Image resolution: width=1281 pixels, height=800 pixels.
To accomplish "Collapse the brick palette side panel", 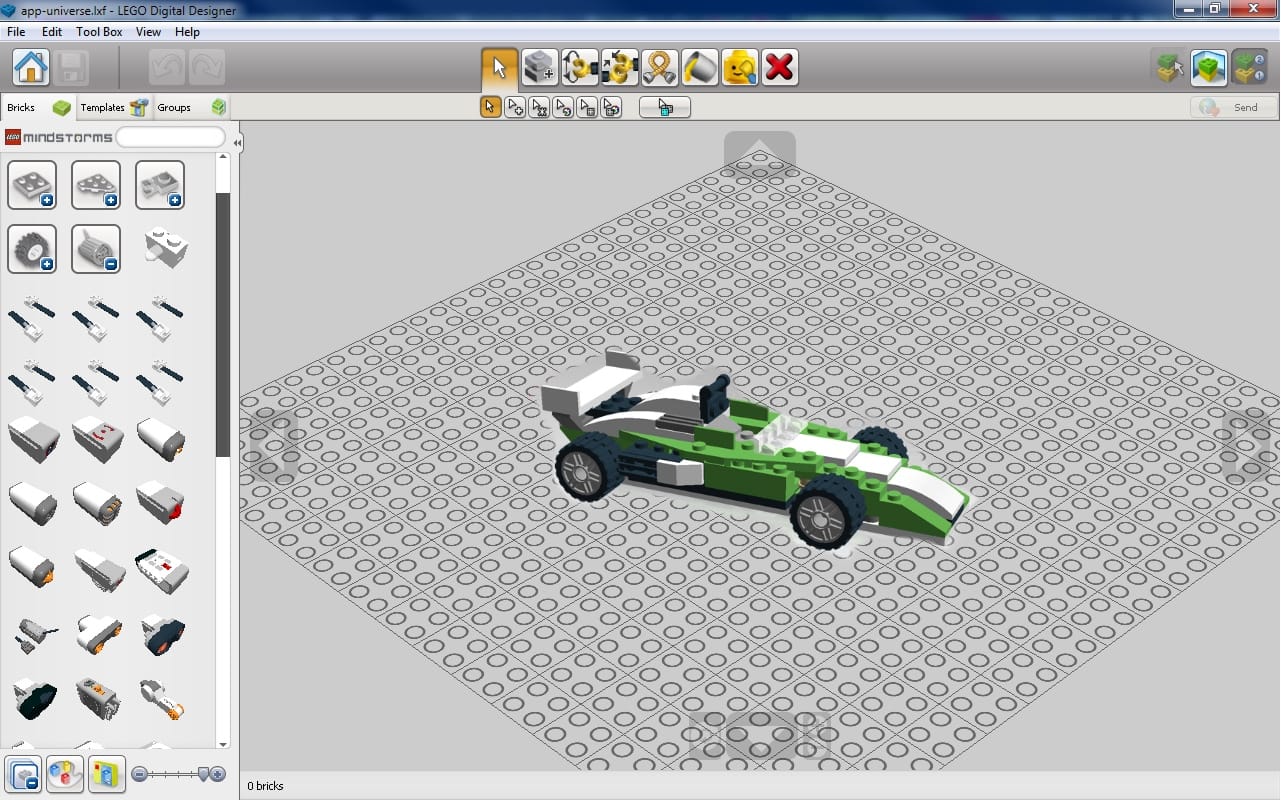I will pos(237,143).
